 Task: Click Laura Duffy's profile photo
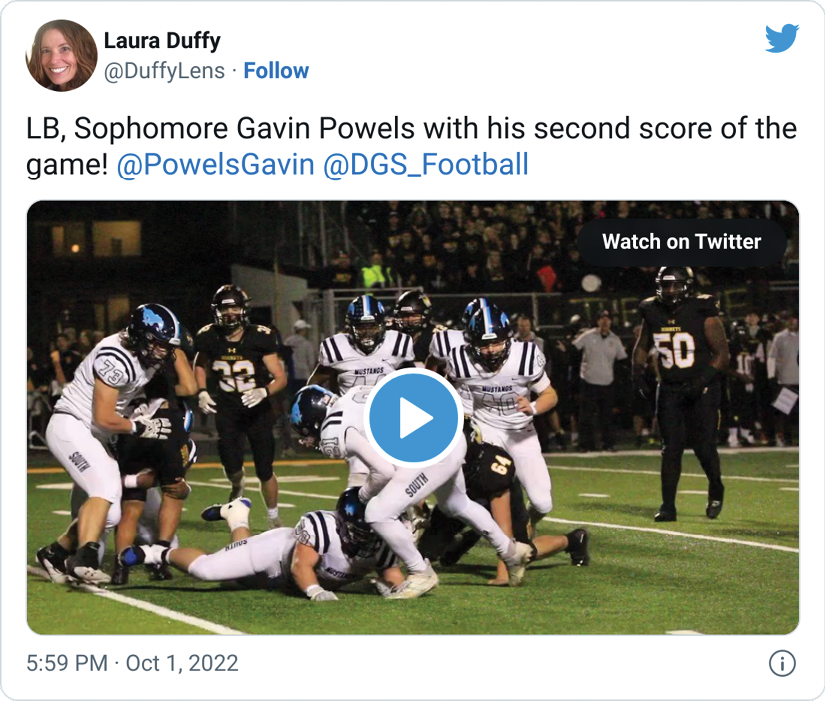(62, 55)
